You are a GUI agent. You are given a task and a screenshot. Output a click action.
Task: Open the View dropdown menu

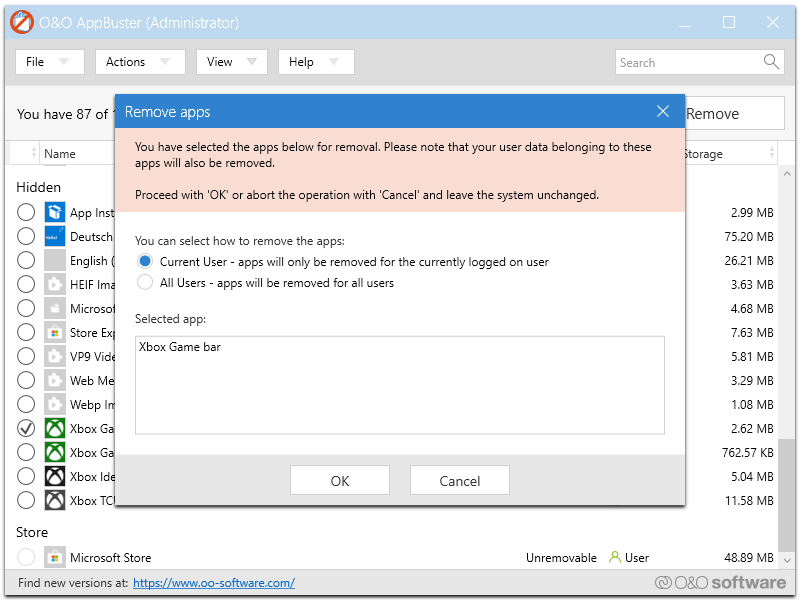(232, 62)
